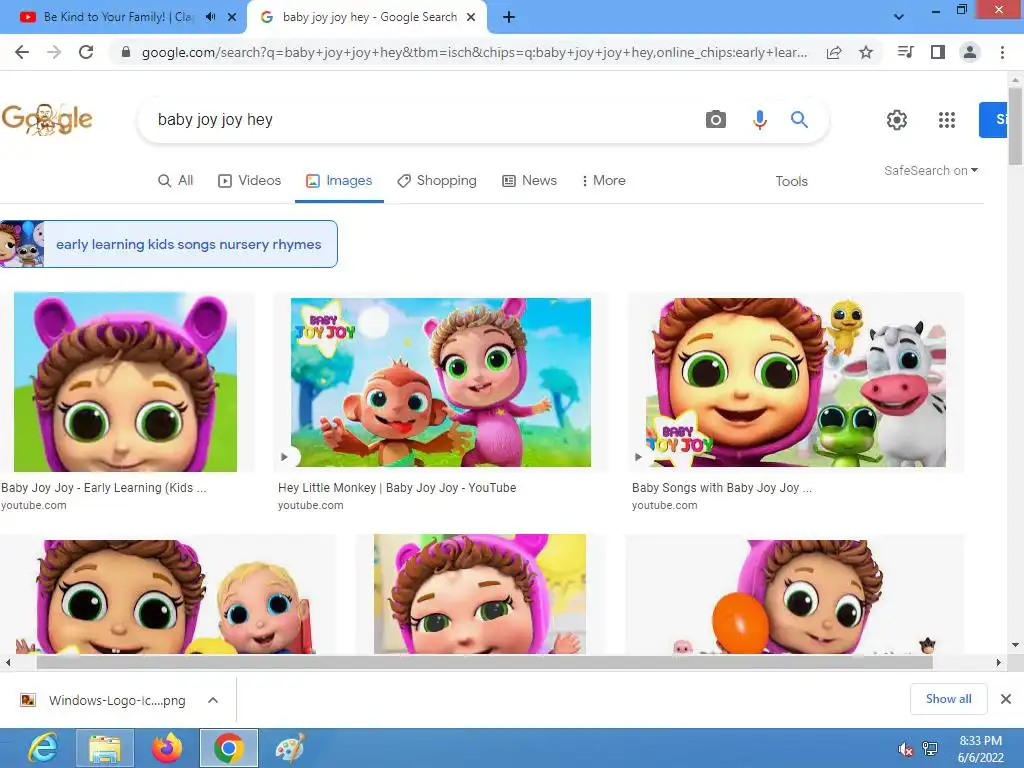The width and height of the screenshot is (1024, 768).
Task: Open the Hey Little Monkey title link
Action: coord(397,488)
